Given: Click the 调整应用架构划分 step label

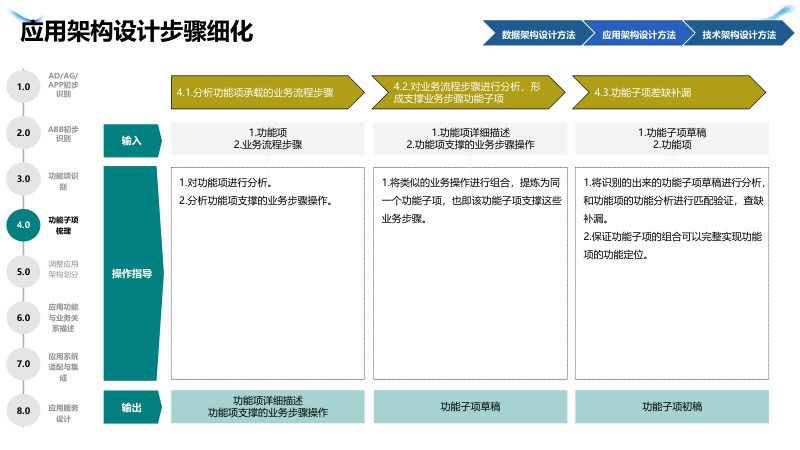Looking at the screenshot, I should (x=63, y=269).
